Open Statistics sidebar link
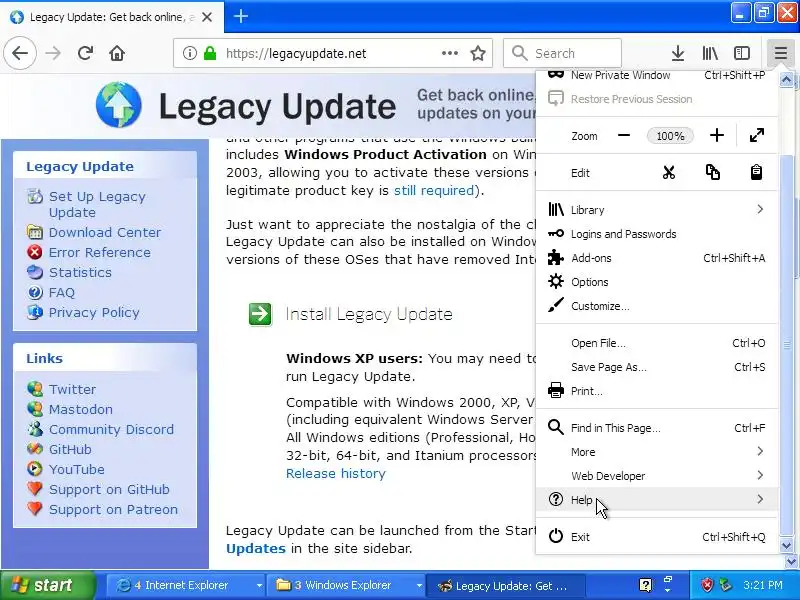 pos(80,272)
